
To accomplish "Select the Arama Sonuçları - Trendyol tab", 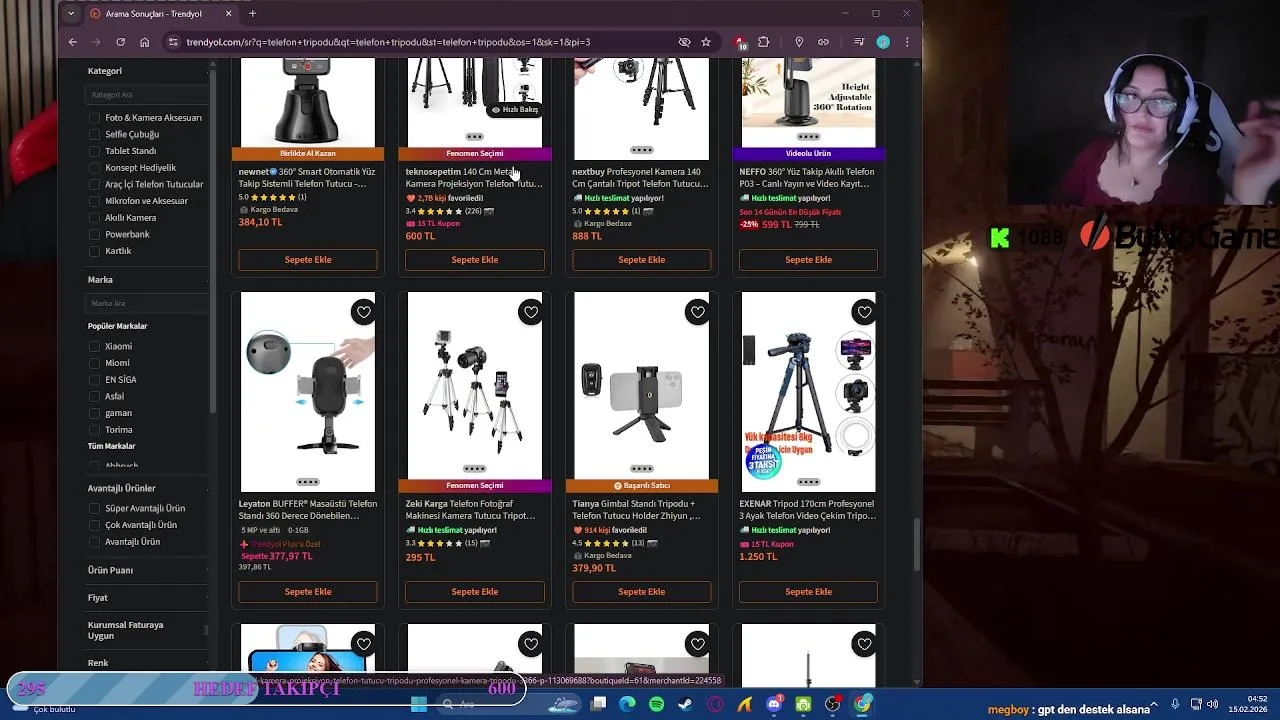I will (x=161, y=14).
